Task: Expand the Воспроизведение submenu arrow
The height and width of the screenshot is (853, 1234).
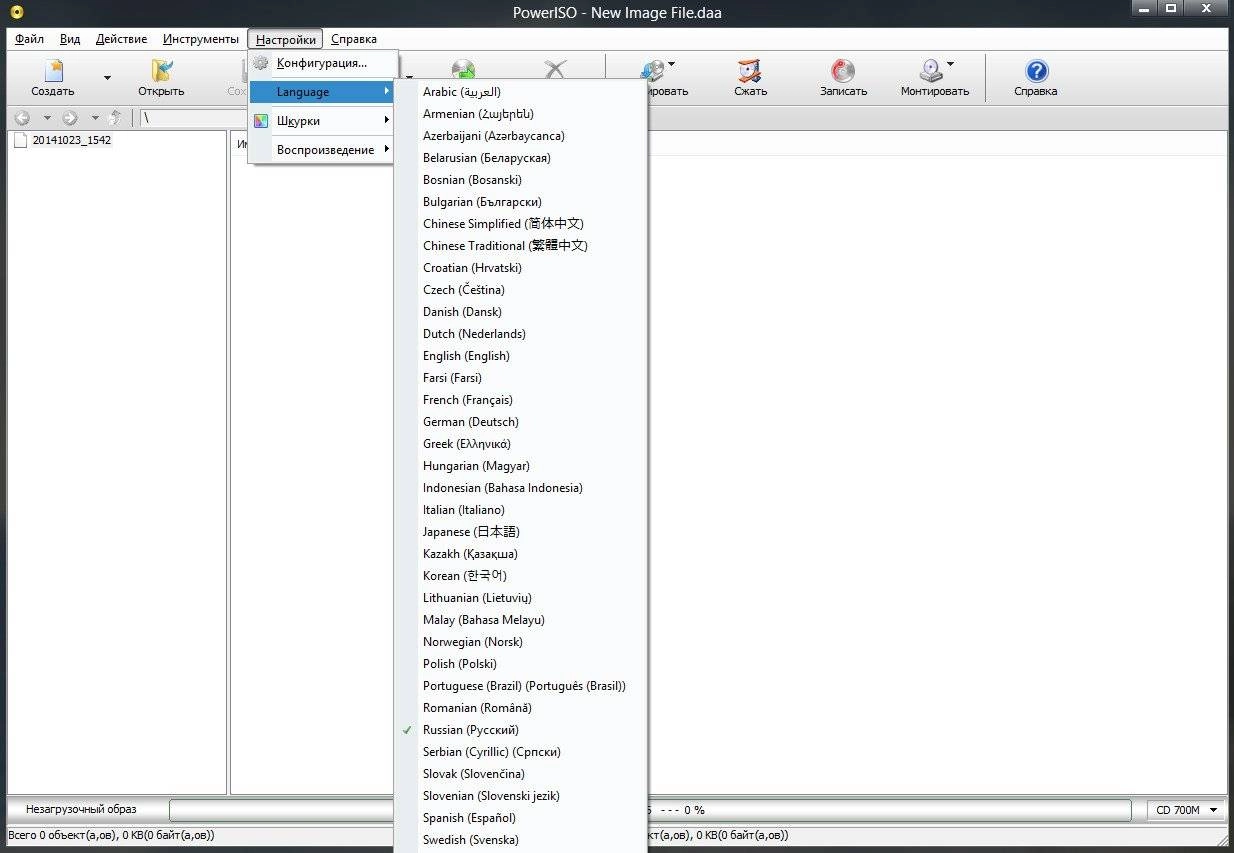Action: point(386,150)
